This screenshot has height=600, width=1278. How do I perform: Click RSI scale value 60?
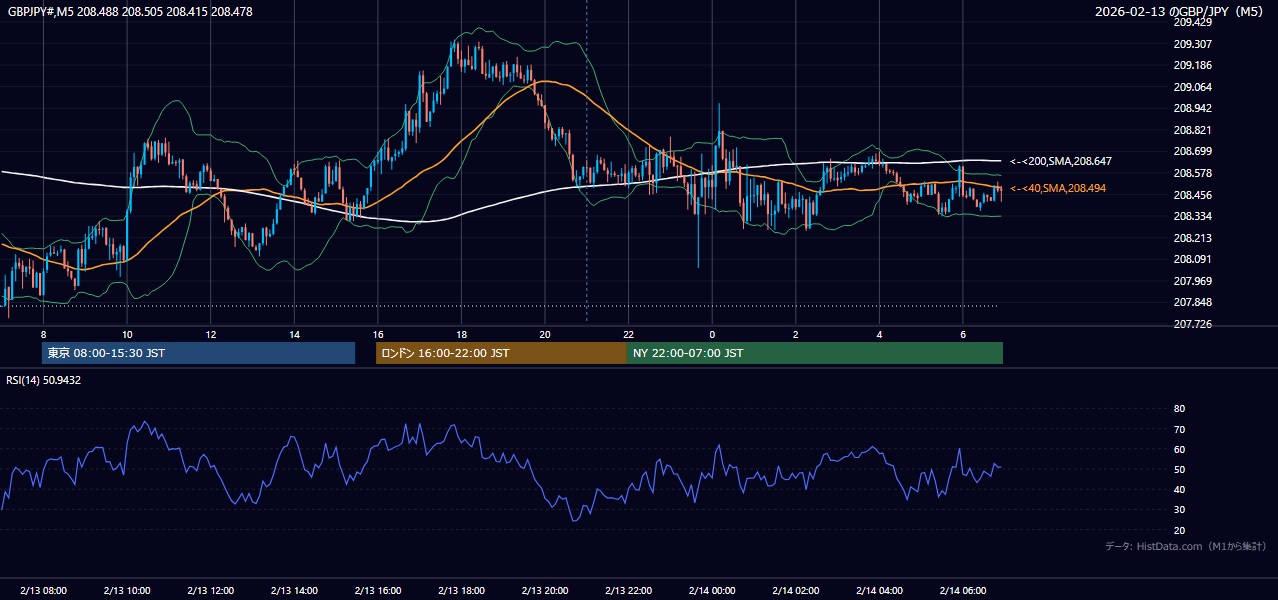(1179, 449)
